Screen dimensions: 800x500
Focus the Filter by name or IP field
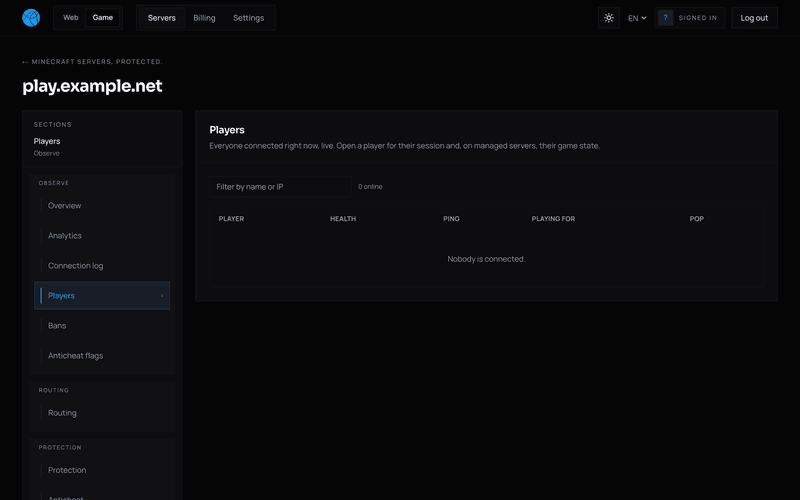click(280, 187)
